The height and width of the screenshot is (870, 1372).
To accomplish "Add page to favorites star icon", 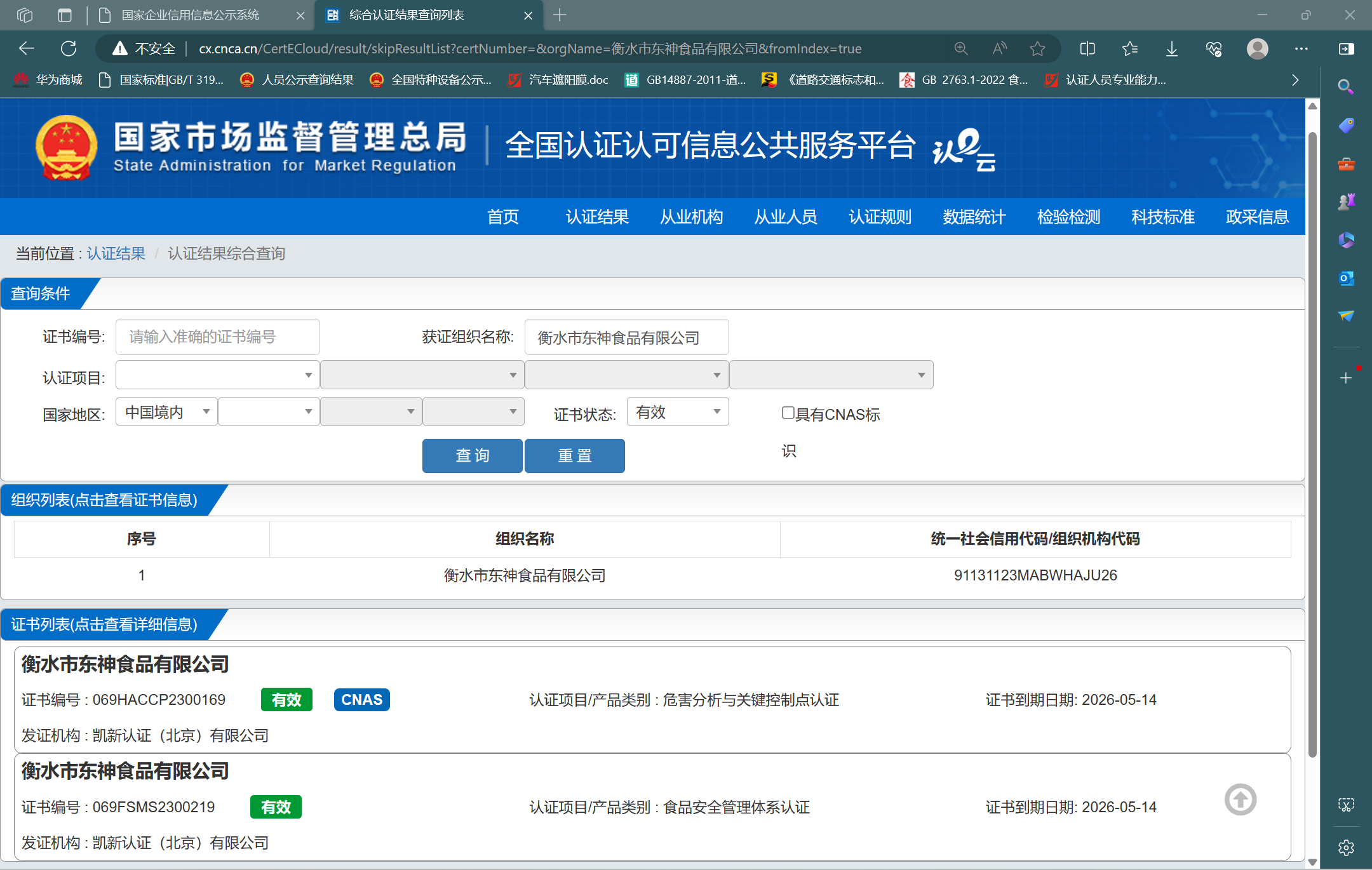I will [1038, 49].
